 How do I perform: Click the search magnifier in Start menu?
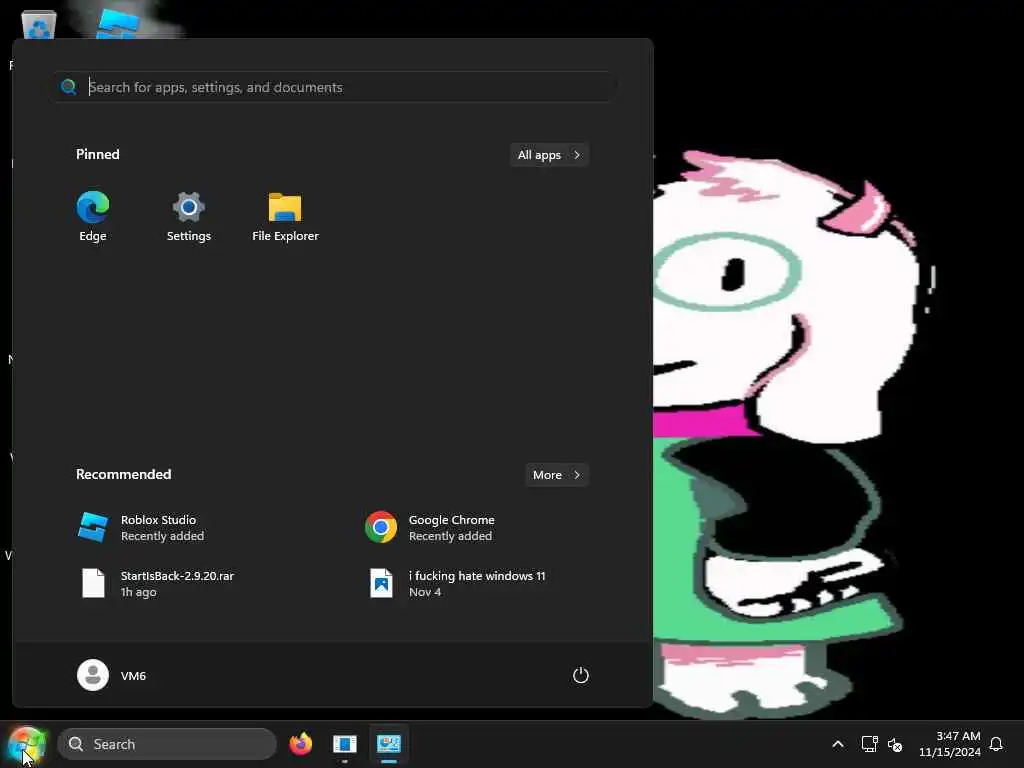69,87
